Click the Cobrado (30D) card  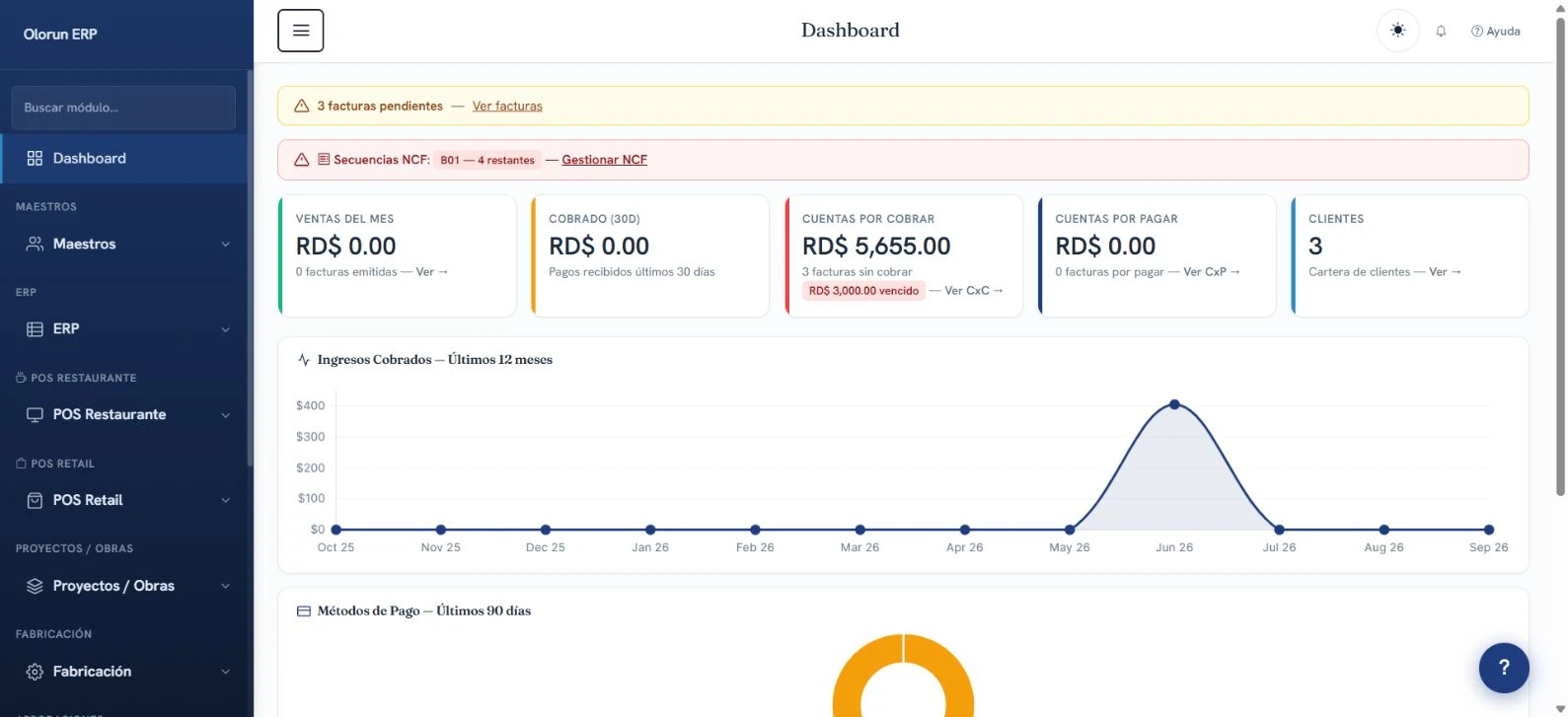[x=650, y=255]
